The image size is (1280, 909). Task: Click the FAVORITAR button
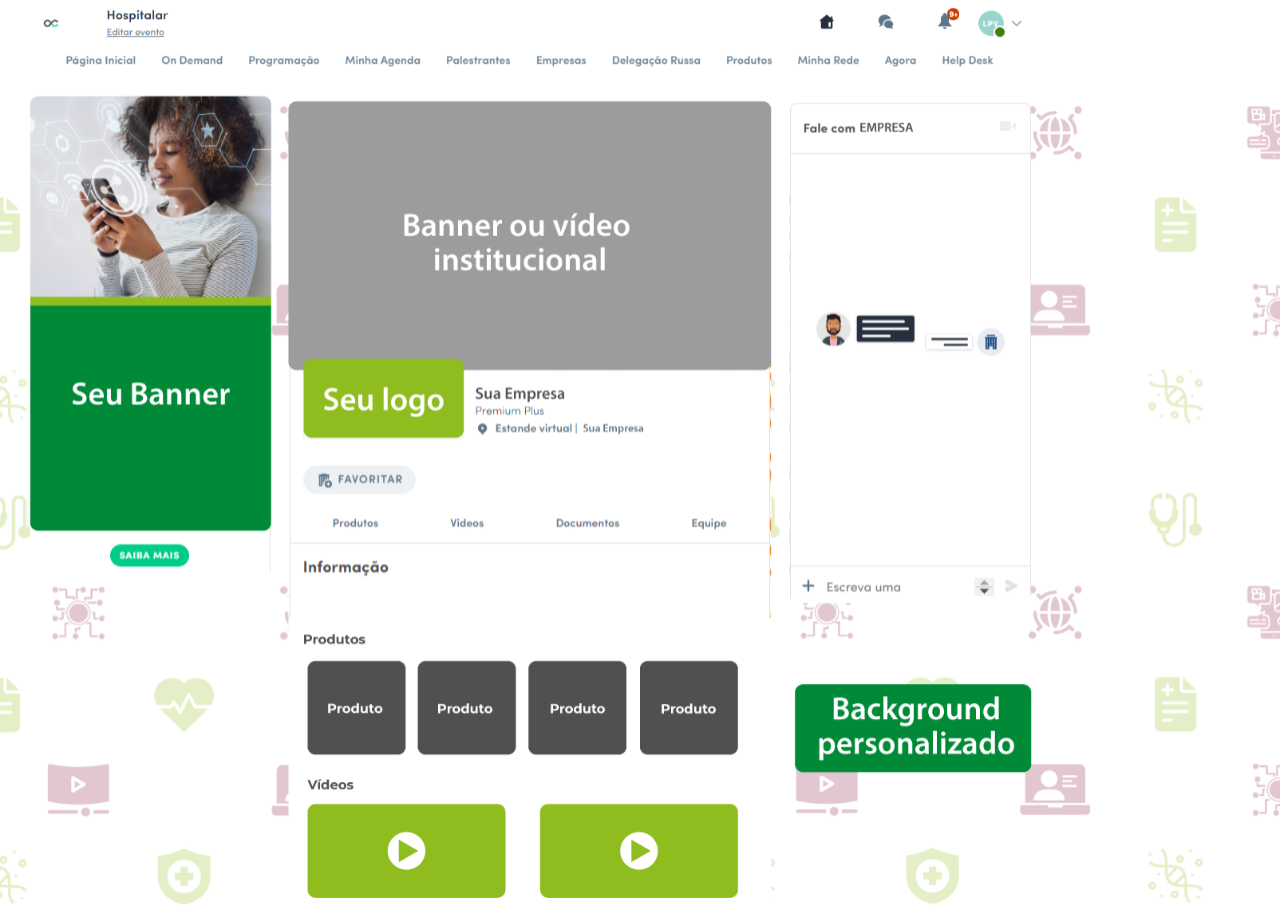click(x=359, y=480)
